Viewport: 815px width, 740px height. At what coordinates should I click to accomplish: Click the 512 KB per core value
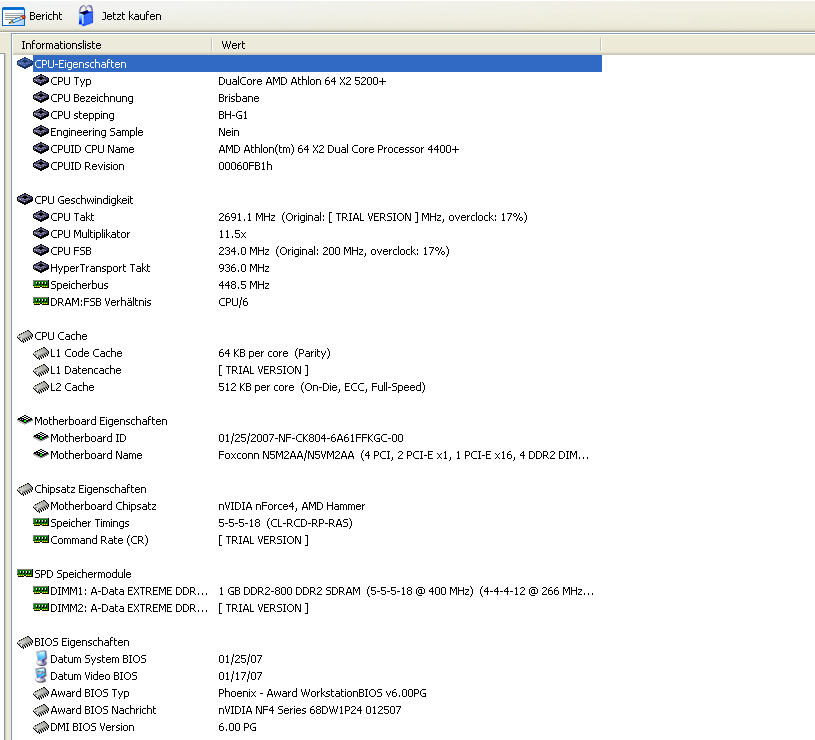[x=322, y=387]
